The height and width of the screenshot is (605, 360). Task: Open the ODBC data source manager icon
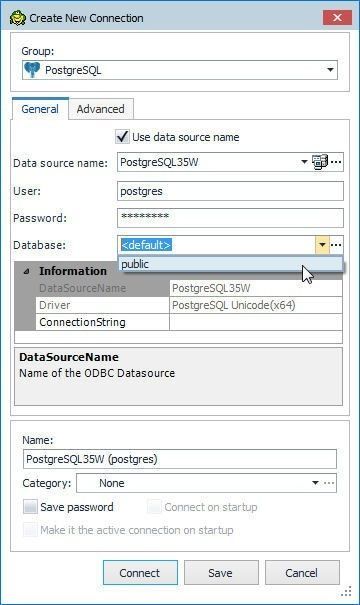coord(320,162)
